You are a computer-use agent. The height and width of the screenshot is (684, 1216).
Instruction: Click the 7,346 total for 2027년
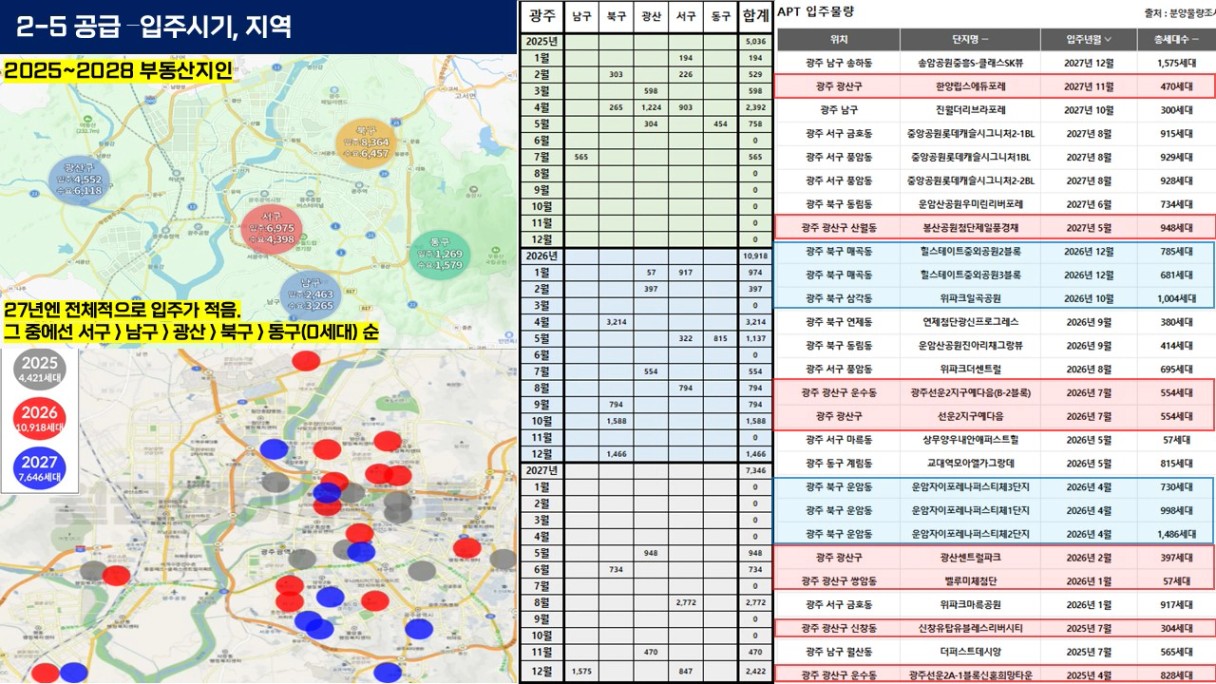[x=755, y=470]
